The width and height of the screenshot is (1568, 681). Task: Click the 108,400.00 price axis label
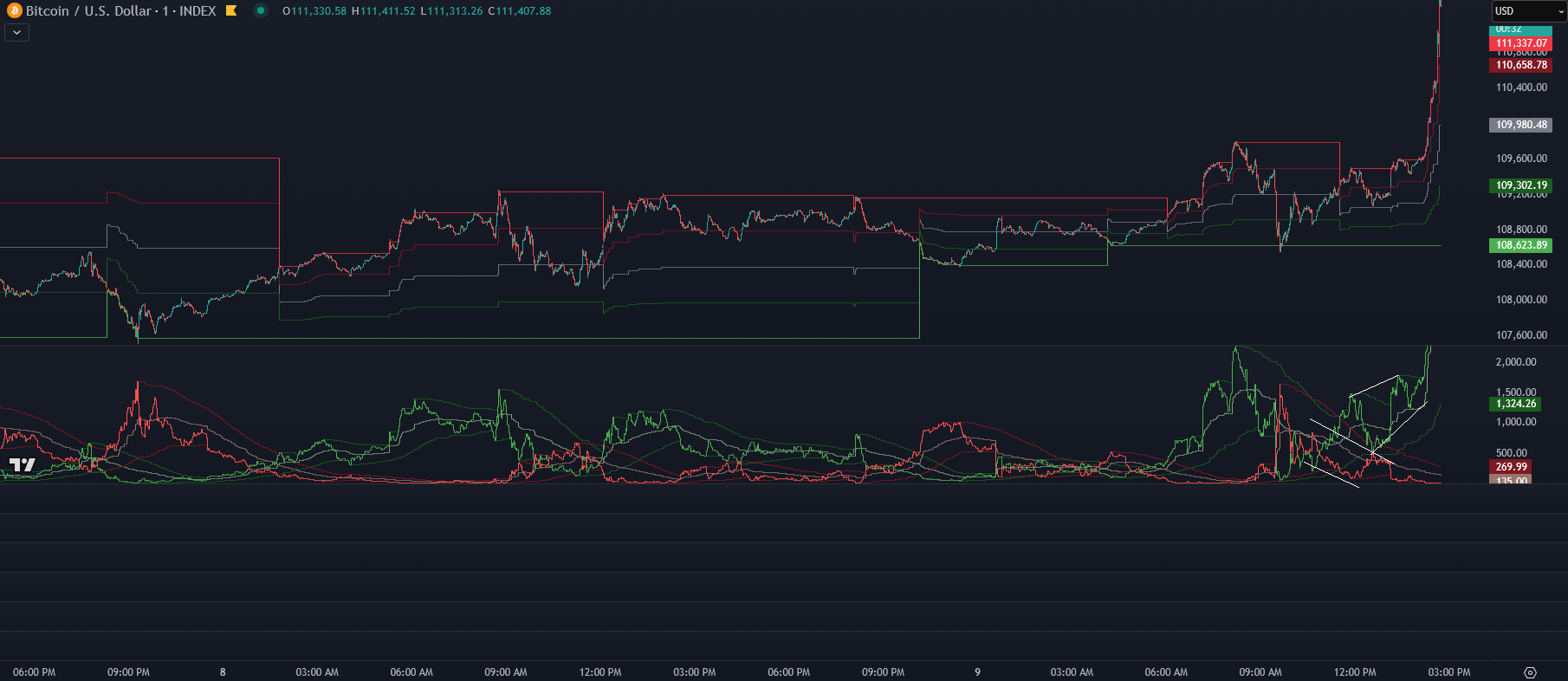pyautogui.click(x=1521, y=264)
